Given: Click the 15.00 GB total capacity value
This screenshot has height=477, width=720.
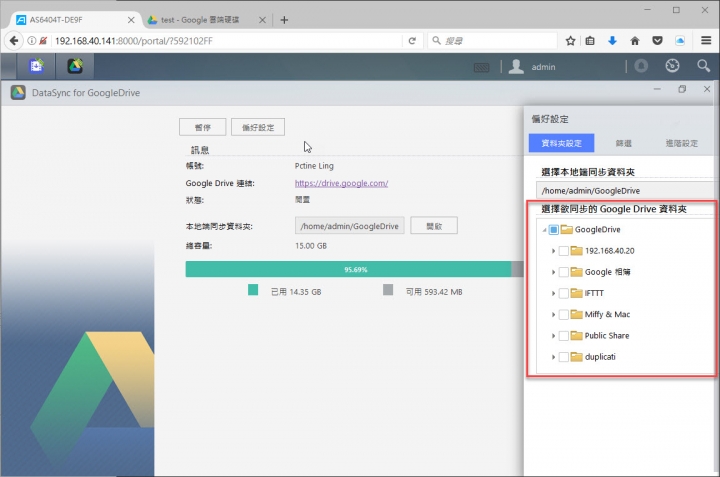Looking at the screenshot, I should coord(311,246).
